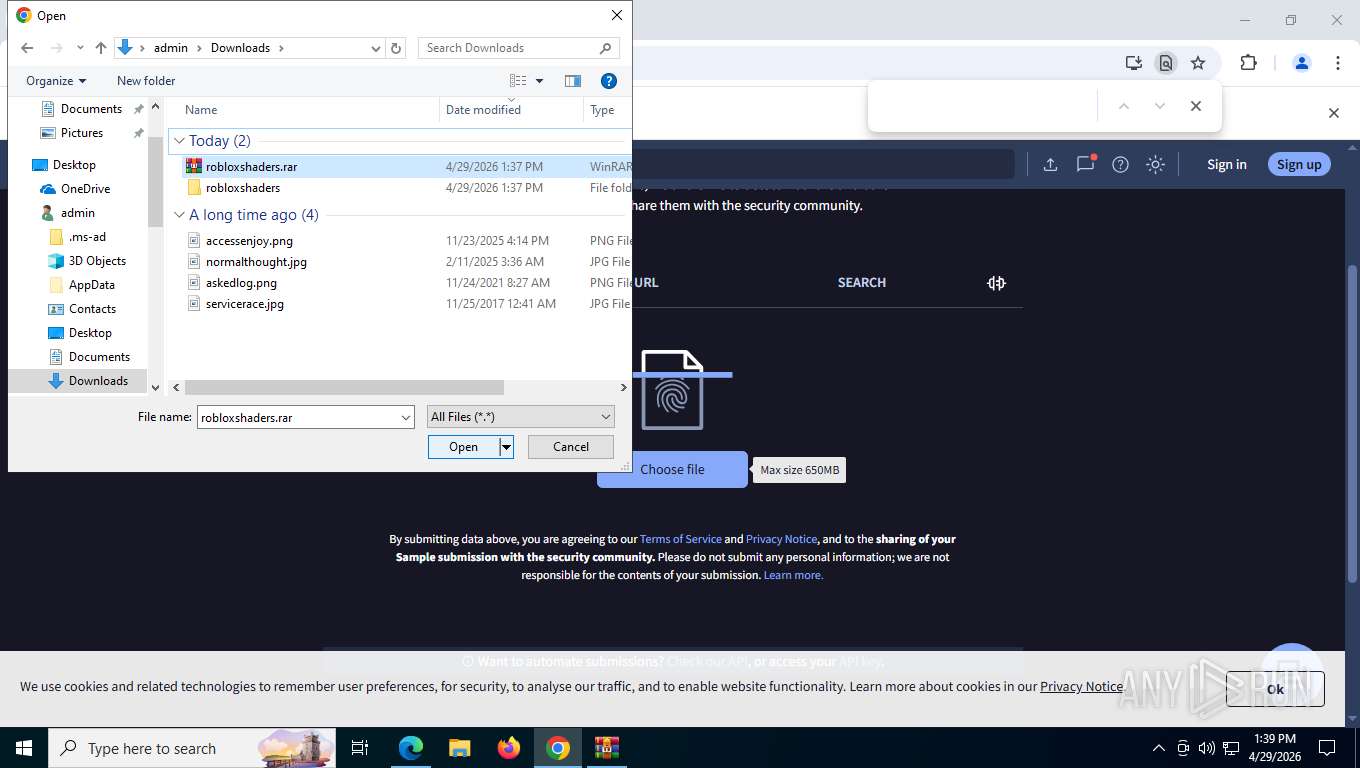Click the File name input field
The width and height of the screenshot is (1360, 768).
click(x=297, y=417)
